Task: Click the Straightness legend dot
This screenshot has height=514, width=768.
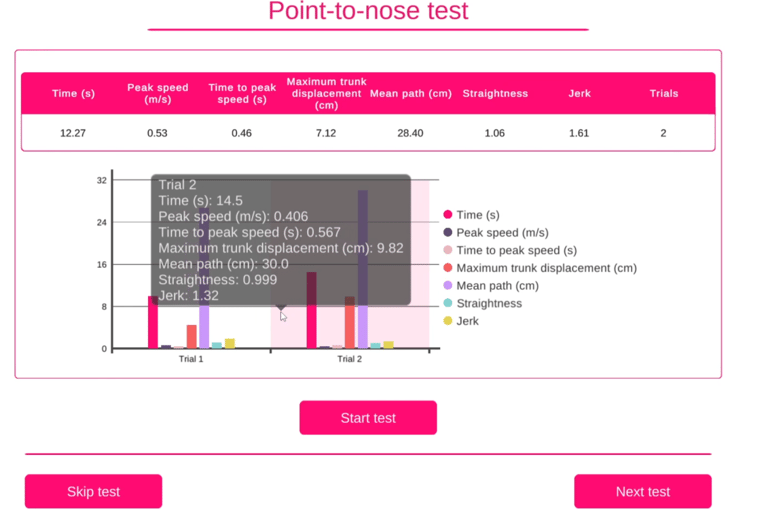Action: coord(448,303)
